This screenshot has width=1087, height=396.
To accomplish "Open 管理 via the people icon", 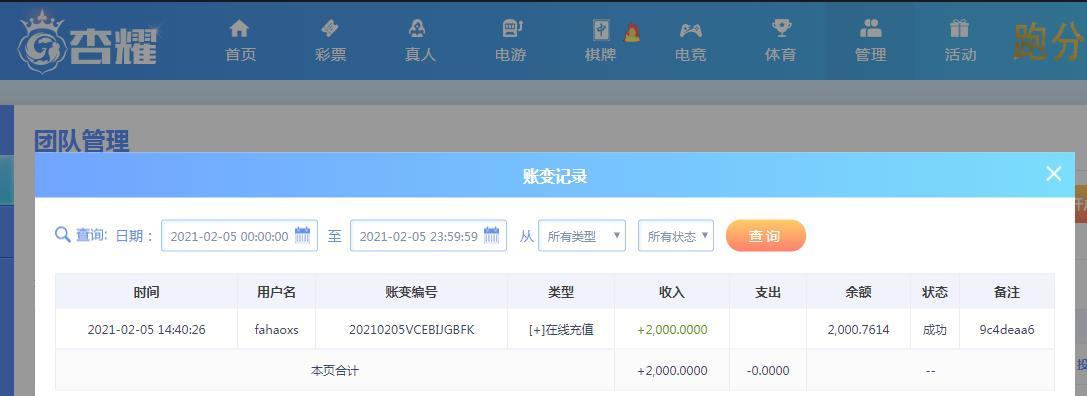I will click(x=871, y=28).
